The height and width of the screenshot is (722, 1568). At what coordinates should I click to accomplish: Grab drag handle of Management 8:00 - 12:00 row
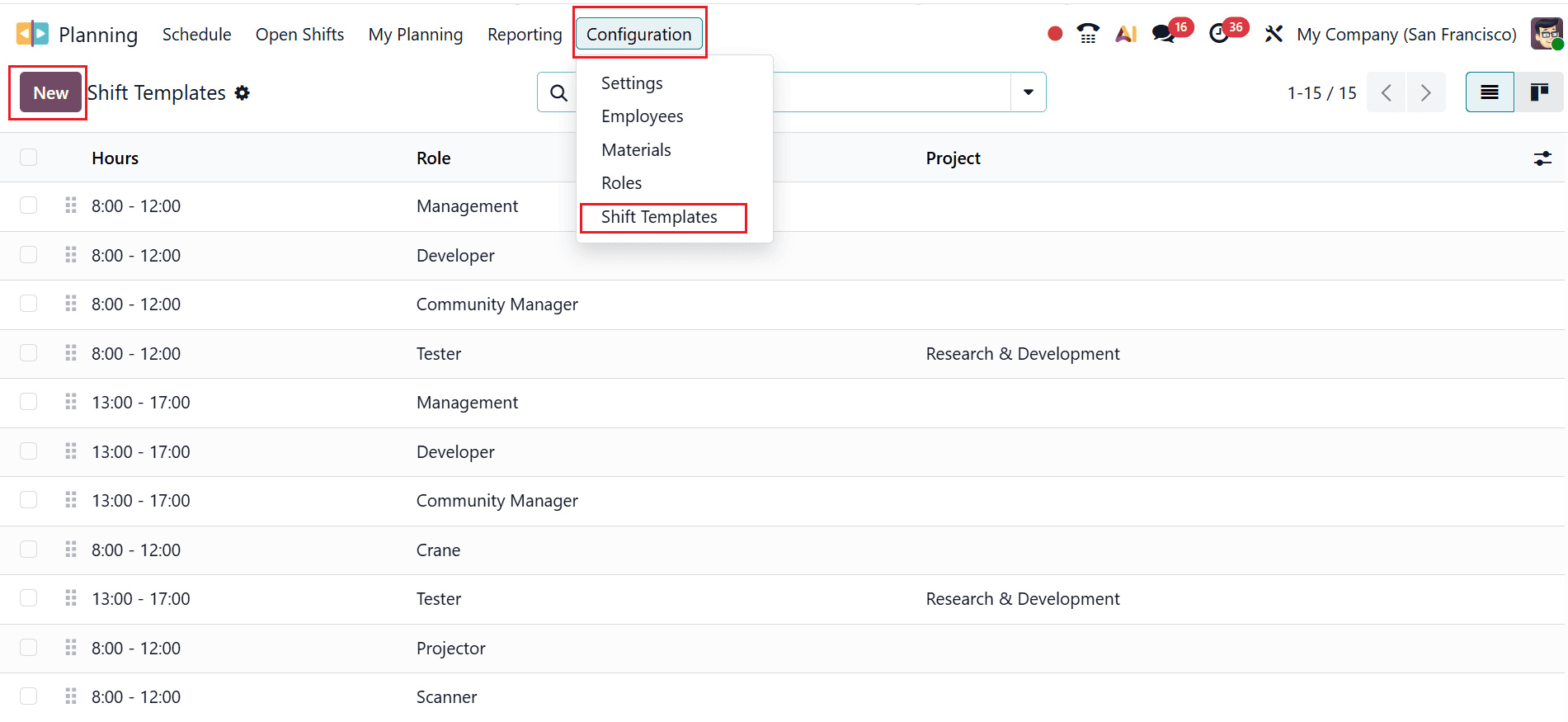pos(71,205)
